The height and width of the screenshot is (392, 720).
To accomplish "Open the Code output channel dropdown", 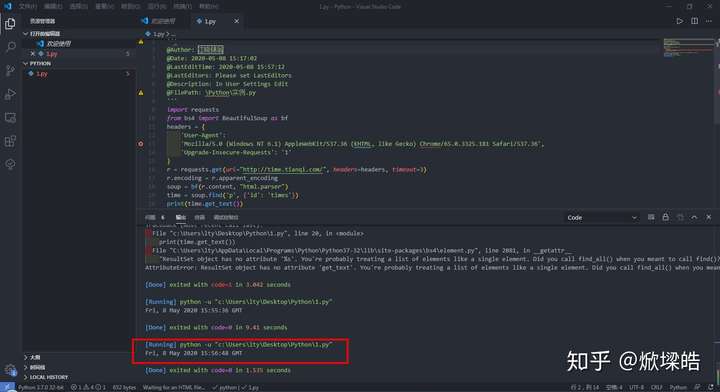I will coord(602,218).
